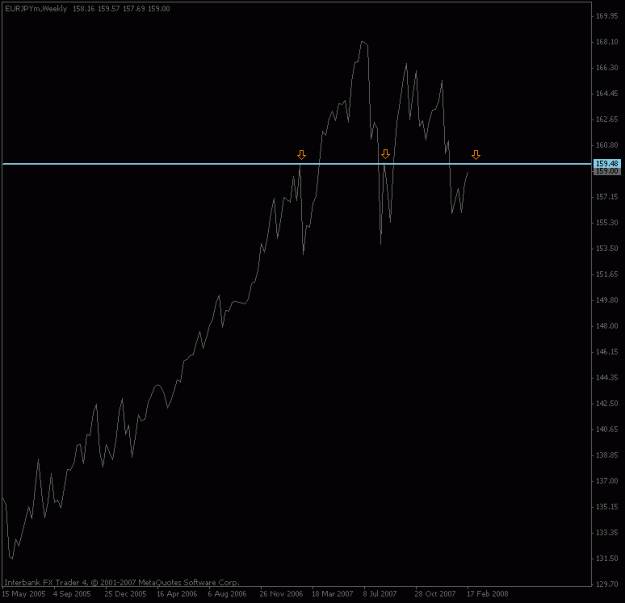Viewport: 625px width, 603px height.
Task: Click the low value 157.69 in the header
Action: [x=134, y=9]
